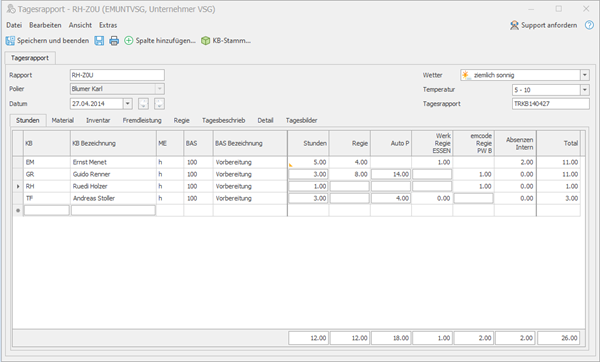This screenshot has width=600, height=362.
Task: Expand the Polier dropdown arrow
Action: (x=160, y=89)
